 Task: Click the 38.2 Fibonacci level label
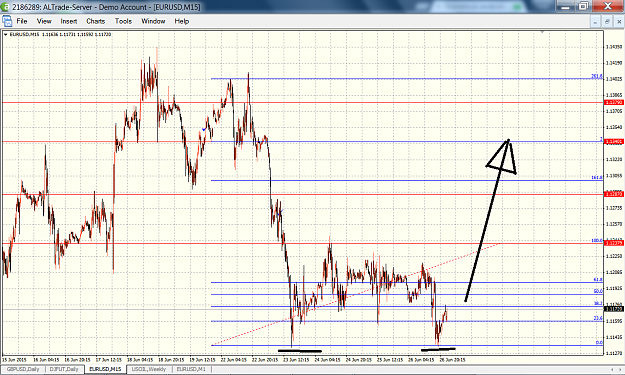click(598, 304)
